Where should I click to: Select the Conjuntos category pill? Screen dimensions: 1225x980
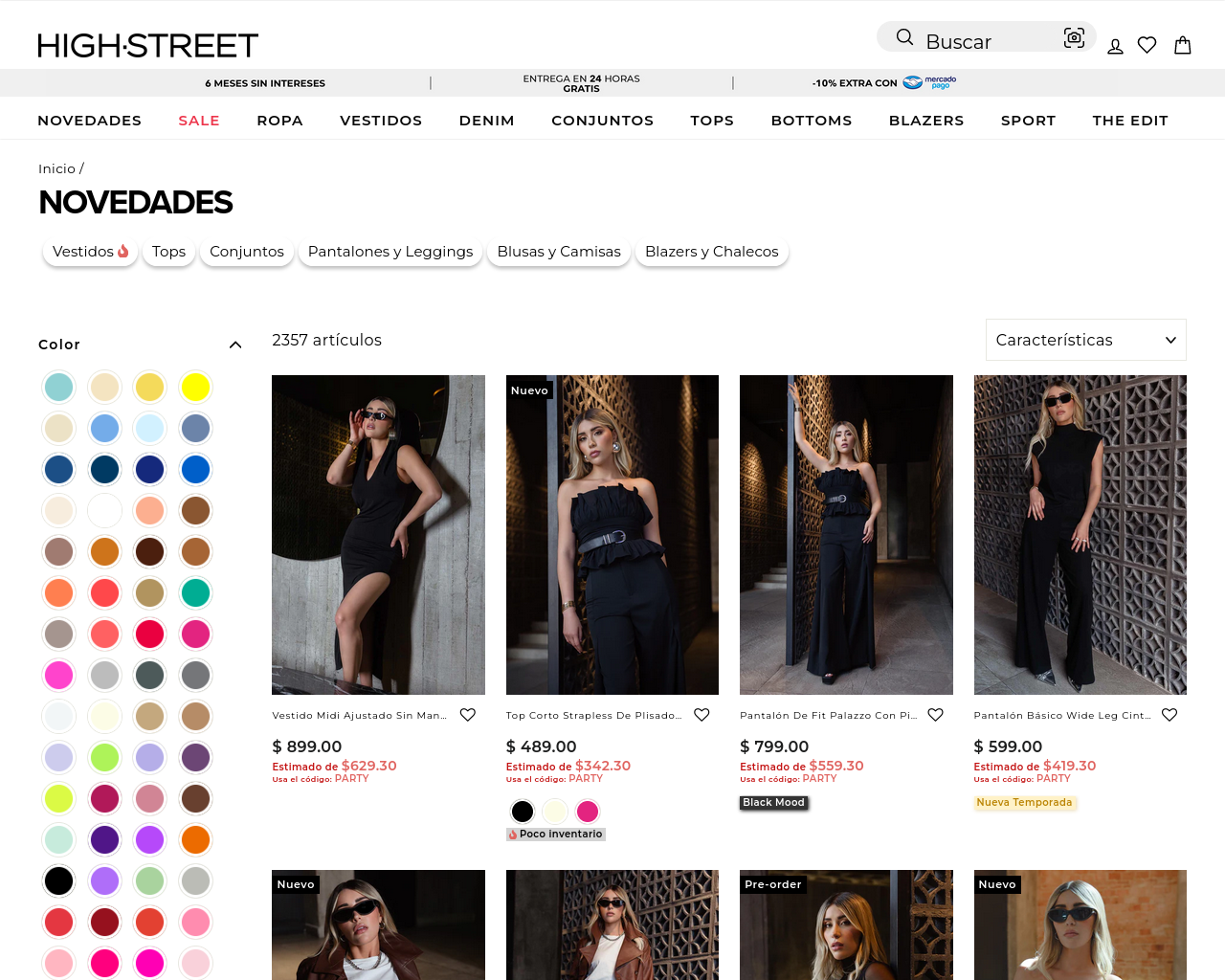(247, 252)
